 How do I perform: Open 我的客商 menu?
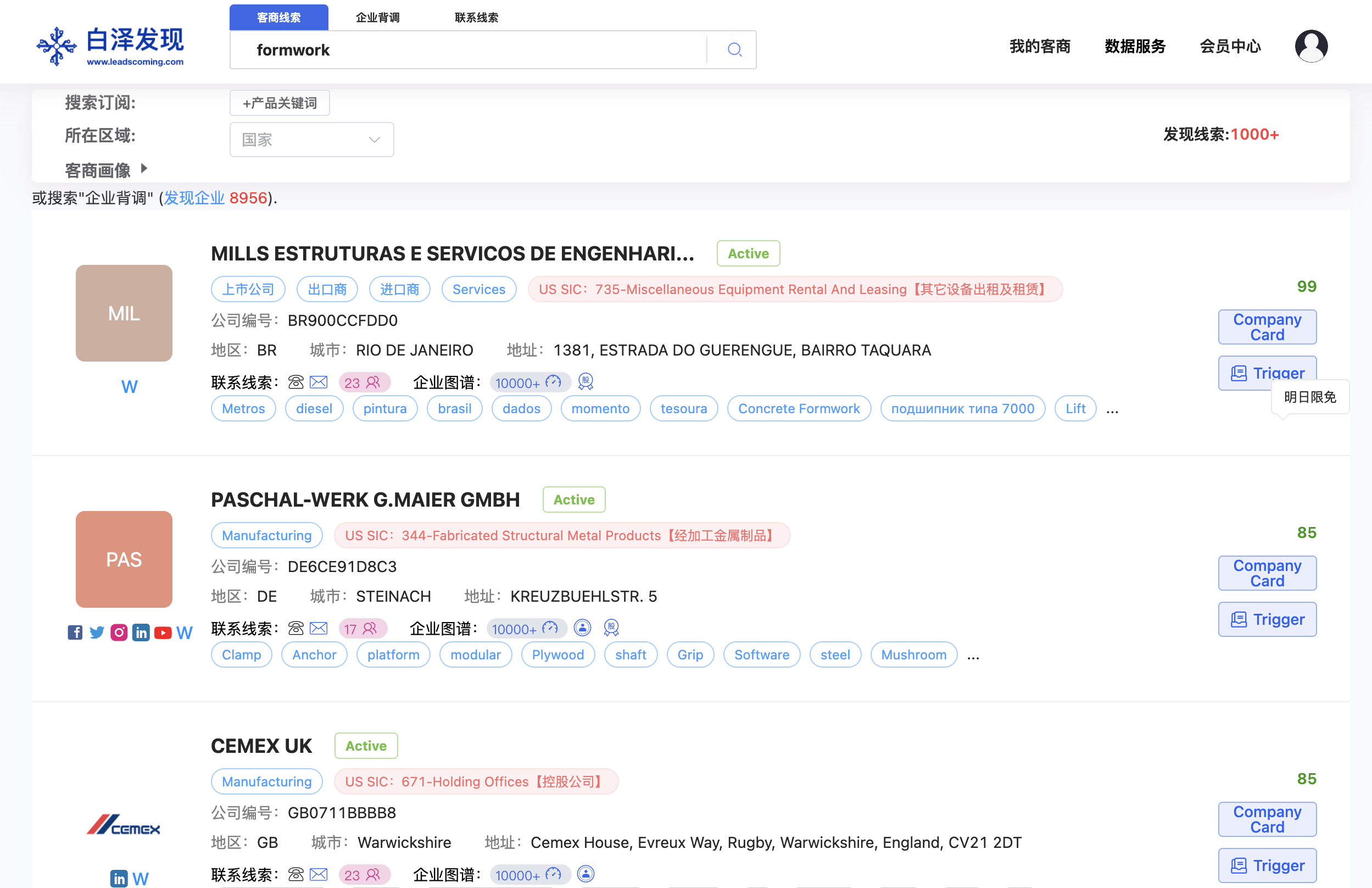1040,46
